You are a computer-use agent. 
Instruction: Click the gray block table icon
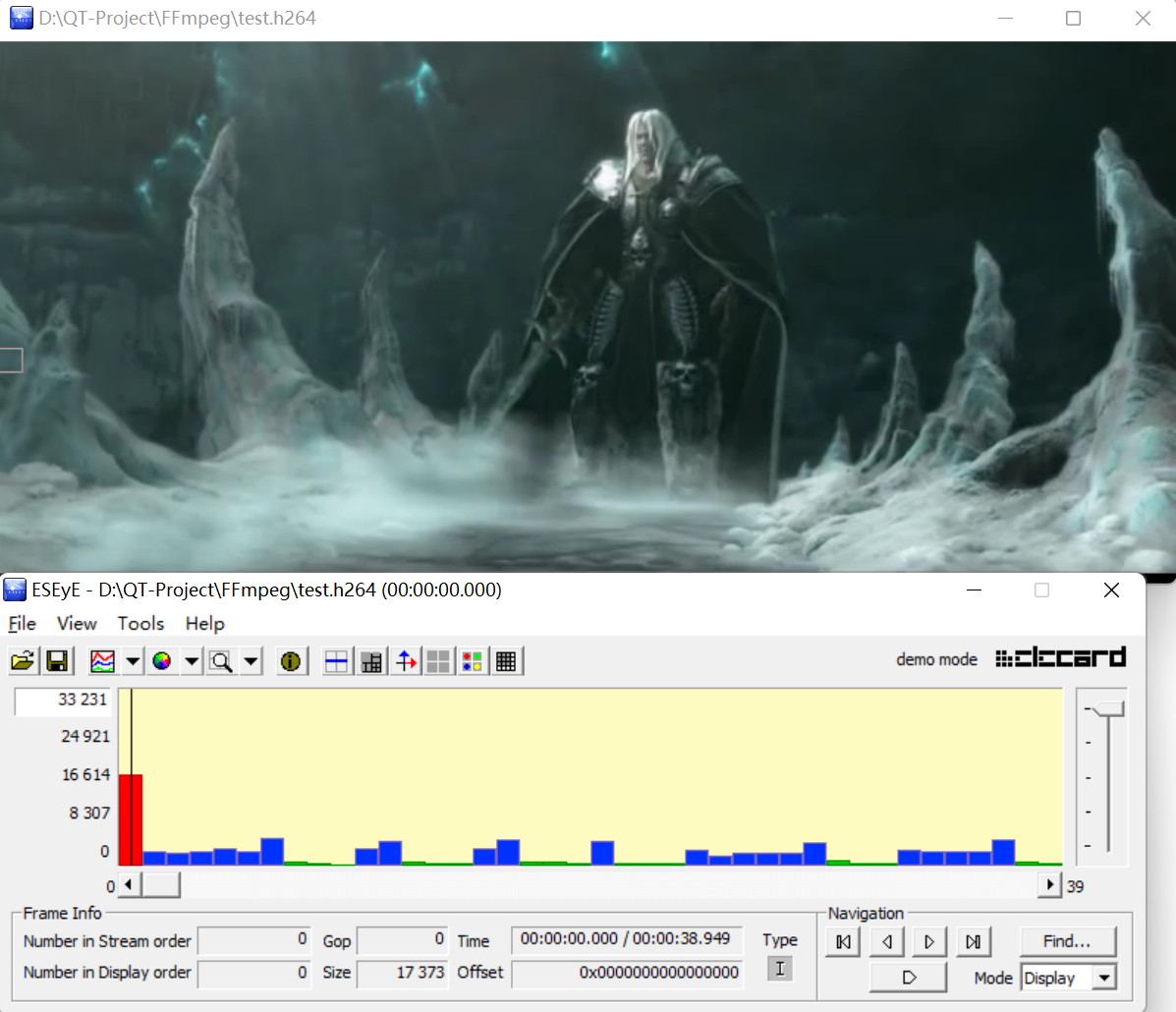370,661
